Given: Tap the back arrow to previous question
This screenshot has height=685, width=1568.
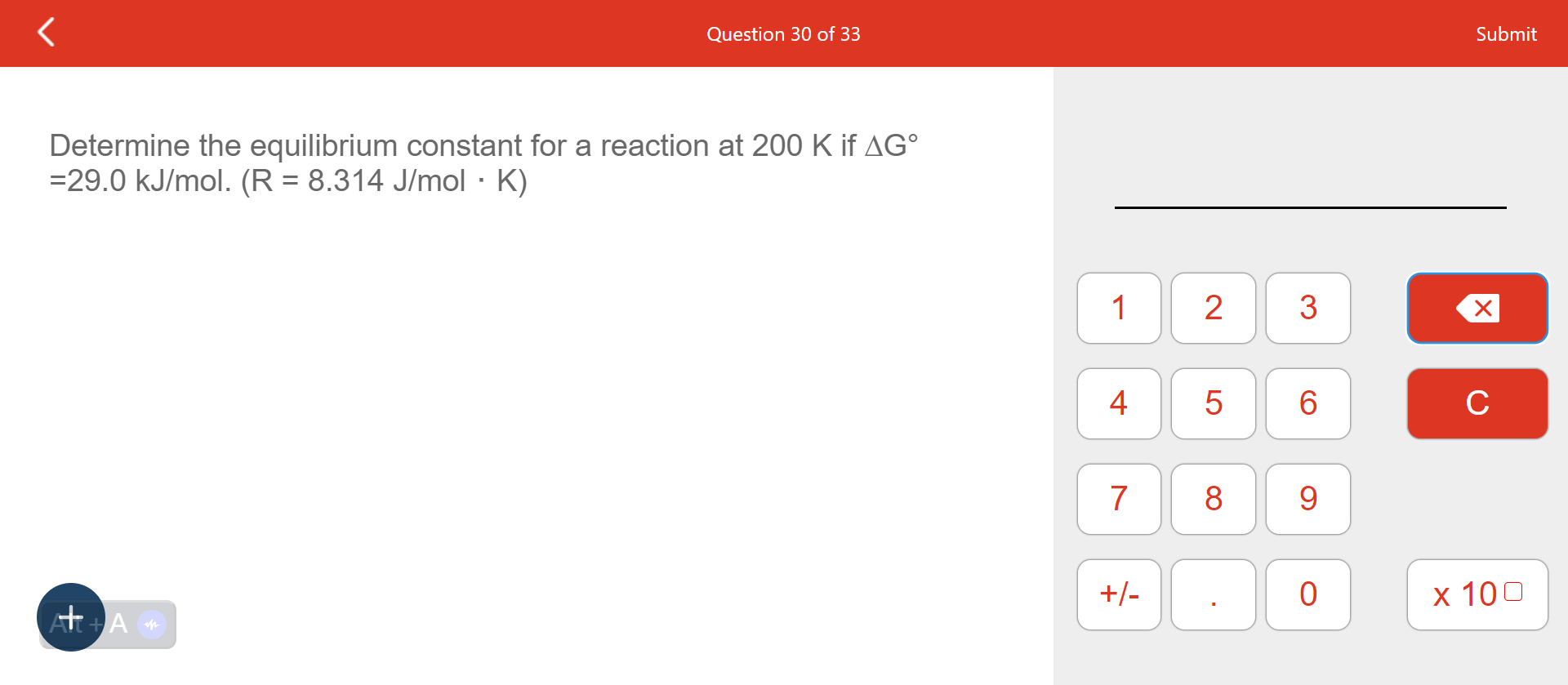Looking at the screenshot, I should [x=47, y=33].
